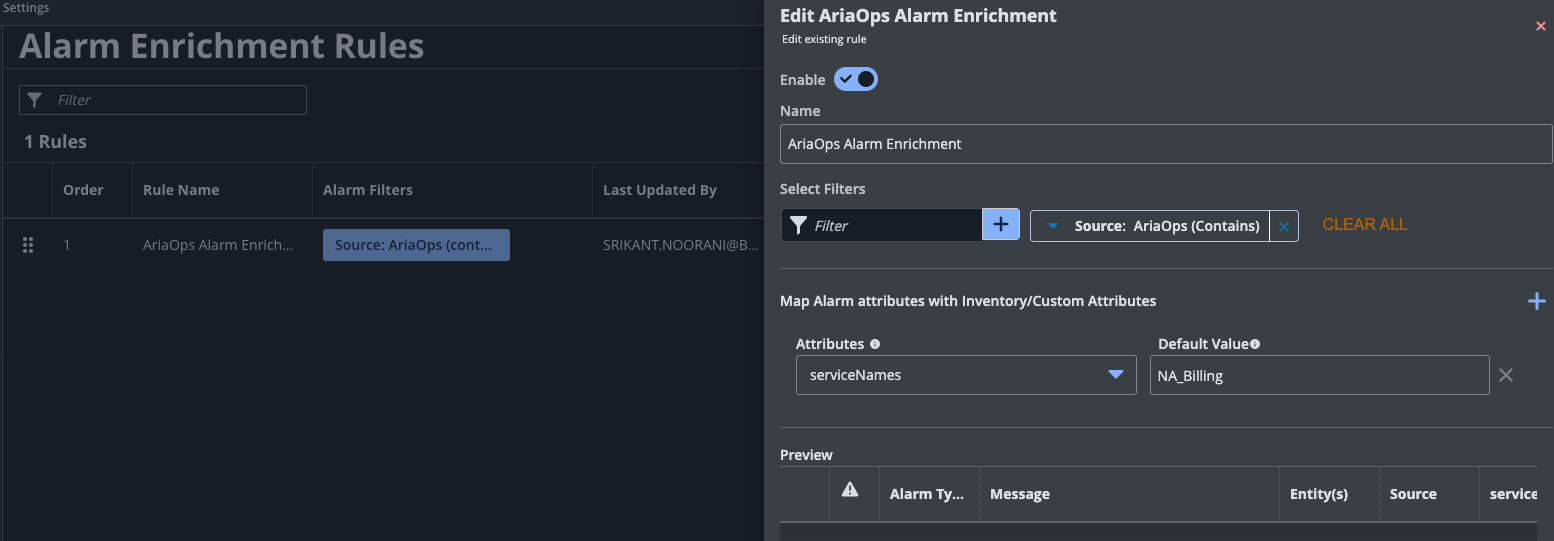
Task: Delete the serviceNames attribute mapping row
Action: [x=1506, y=375]
